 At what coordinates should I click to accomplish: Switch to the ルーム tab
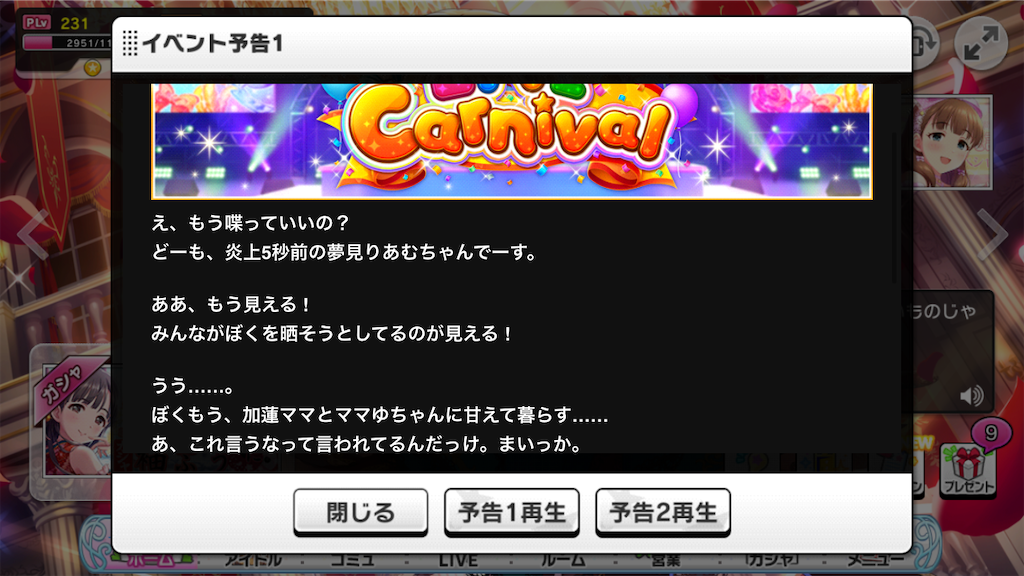563,560
